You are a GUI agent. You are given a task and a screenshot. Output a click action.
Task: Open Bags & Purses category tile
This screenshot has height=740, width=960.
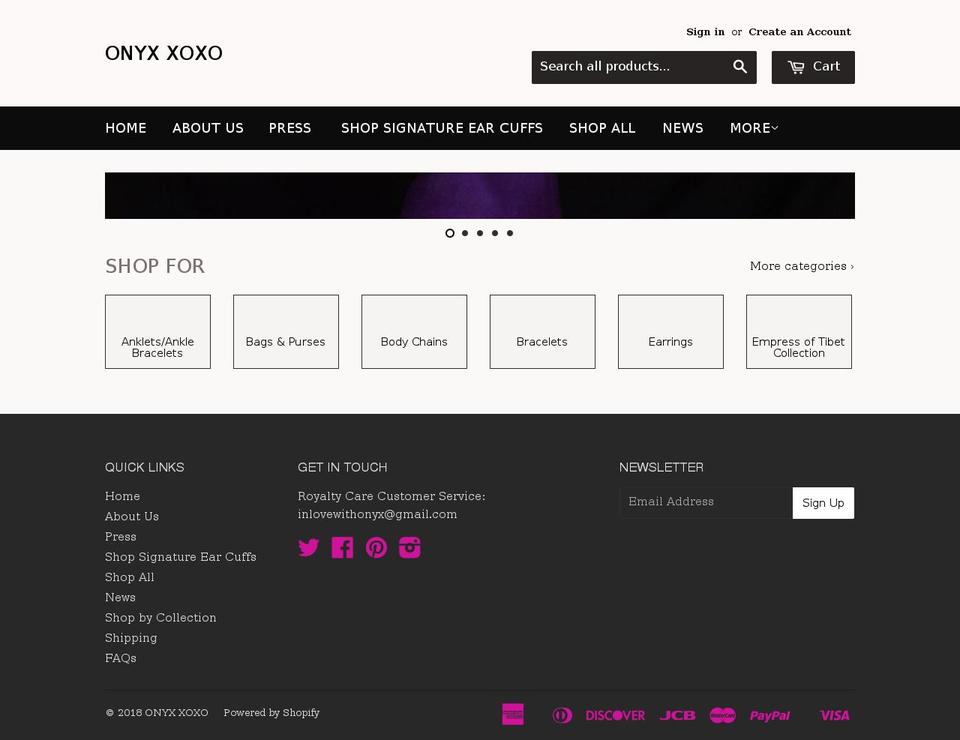coord(286,332)
